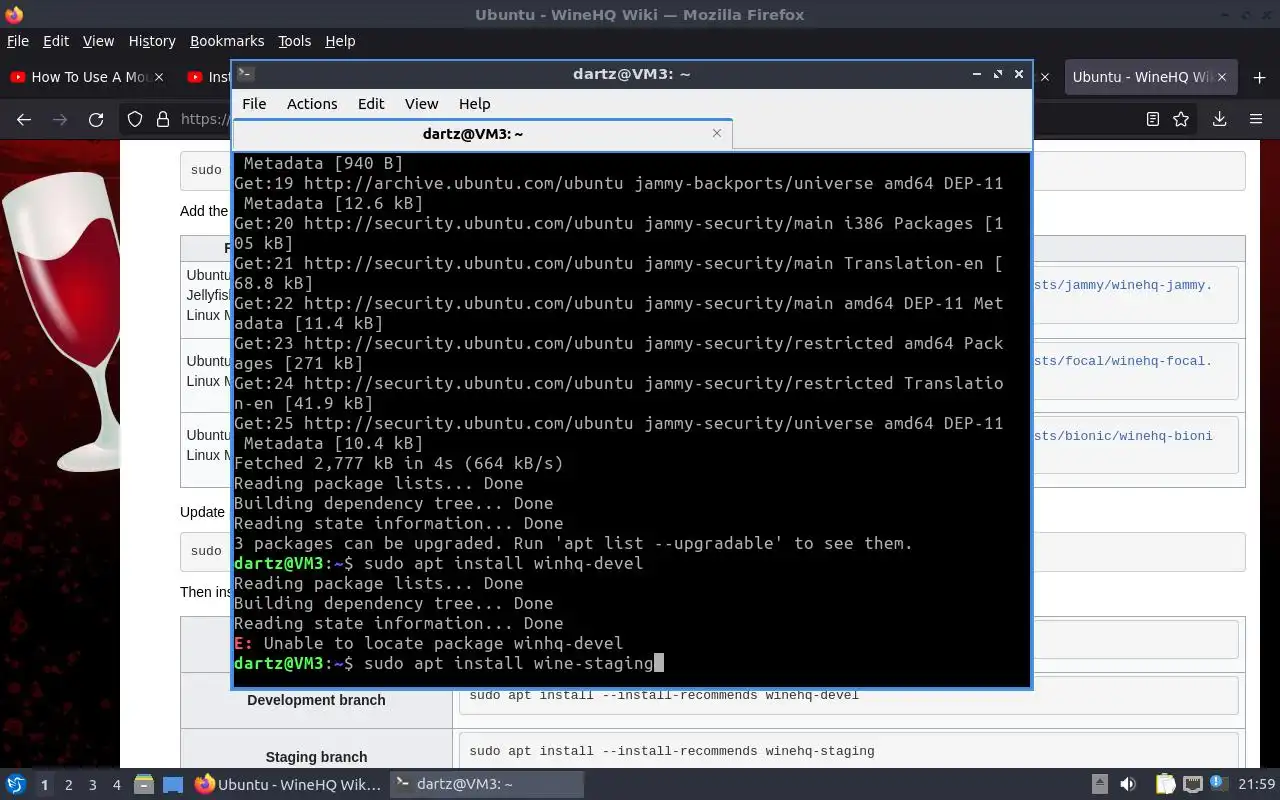Open Firefox Edit menu
The image size is (1280, 800).
56,41
